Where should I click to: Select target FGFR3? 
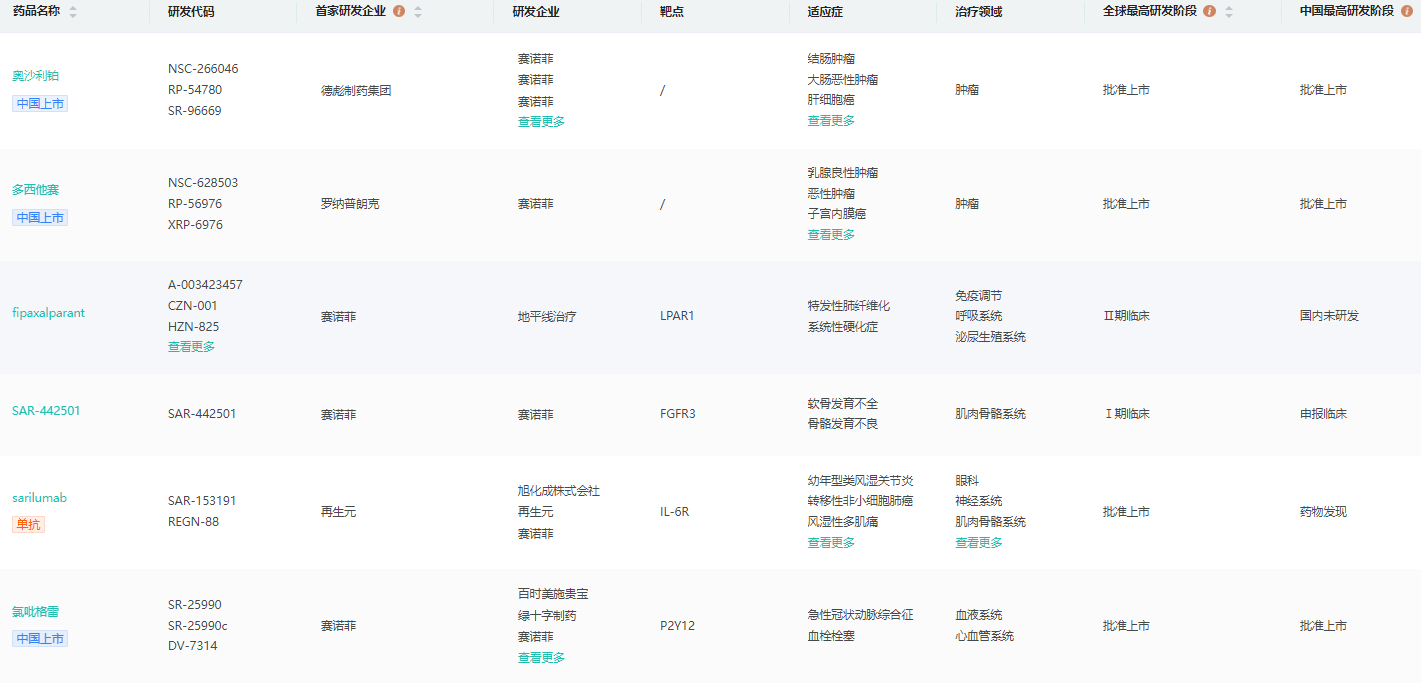pos(678,414)
